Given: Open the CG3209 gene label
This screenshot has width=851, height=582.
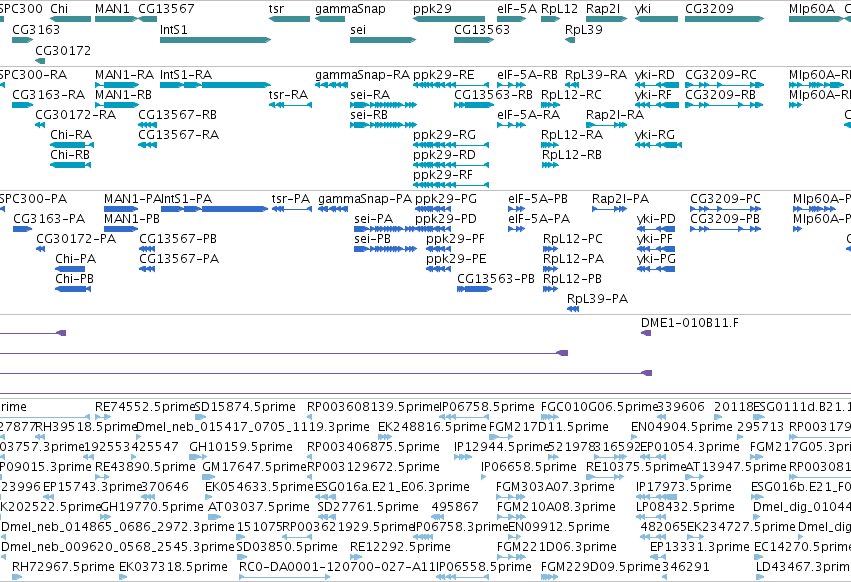Looking at the screenshot, I should (x=709, y=9).
